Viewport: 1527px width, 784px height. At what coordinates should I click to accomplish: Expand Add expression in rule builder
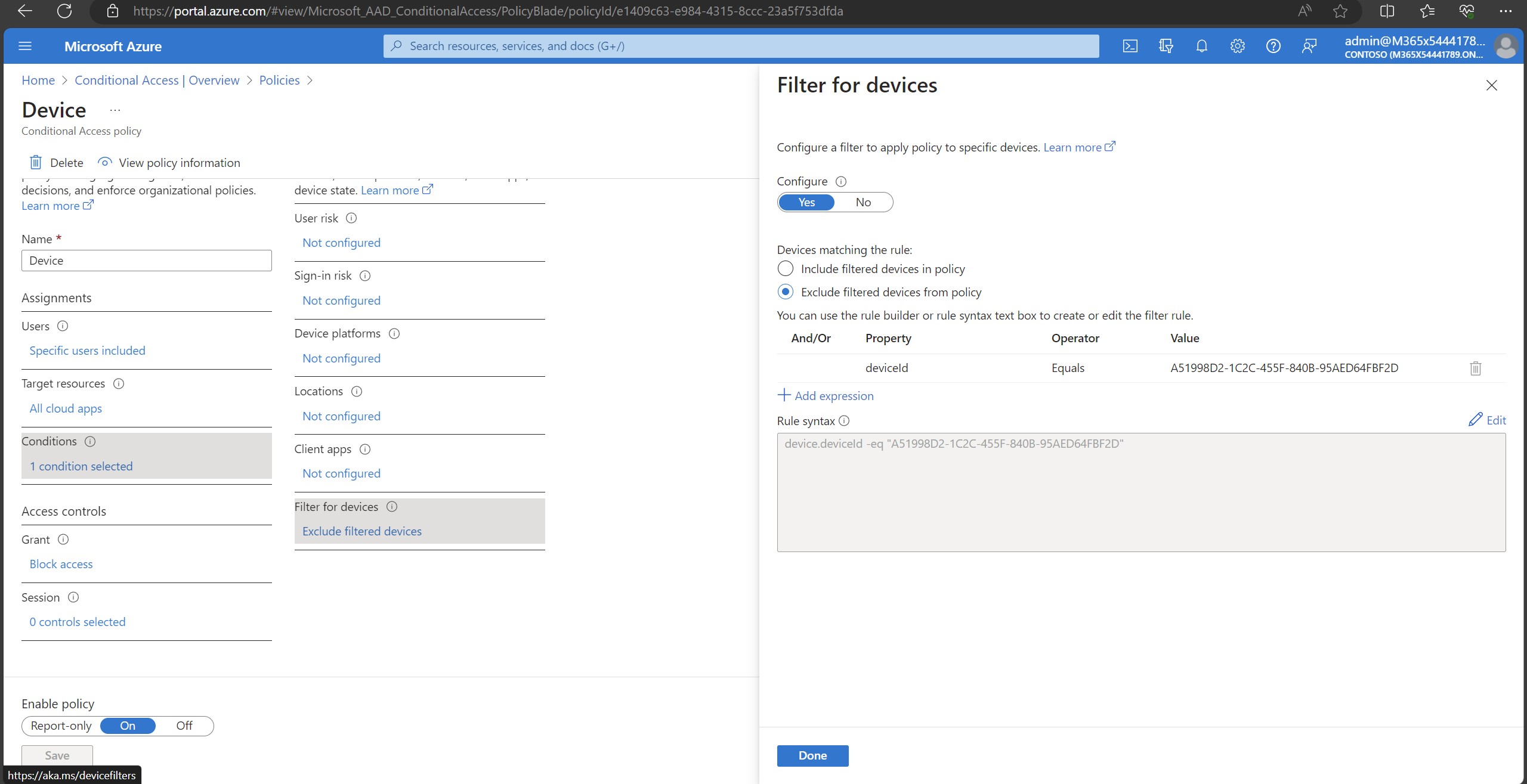tap(826, 396)
